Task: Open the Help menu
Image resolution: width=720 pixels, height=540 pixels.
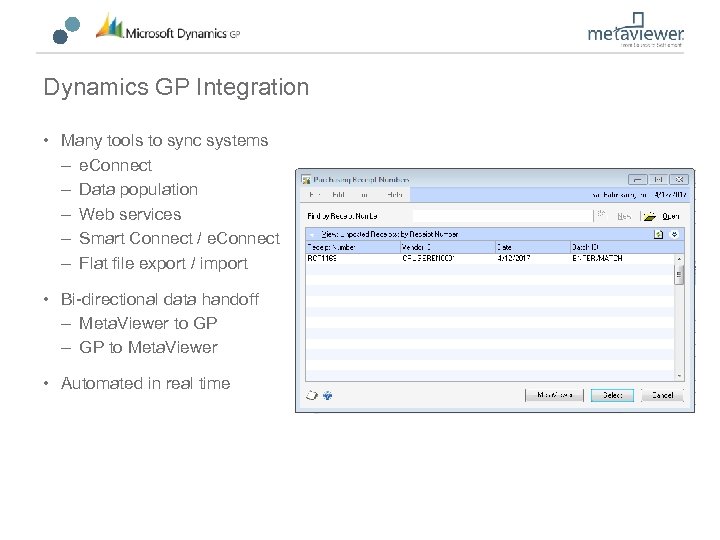Action: pos(394,195)
